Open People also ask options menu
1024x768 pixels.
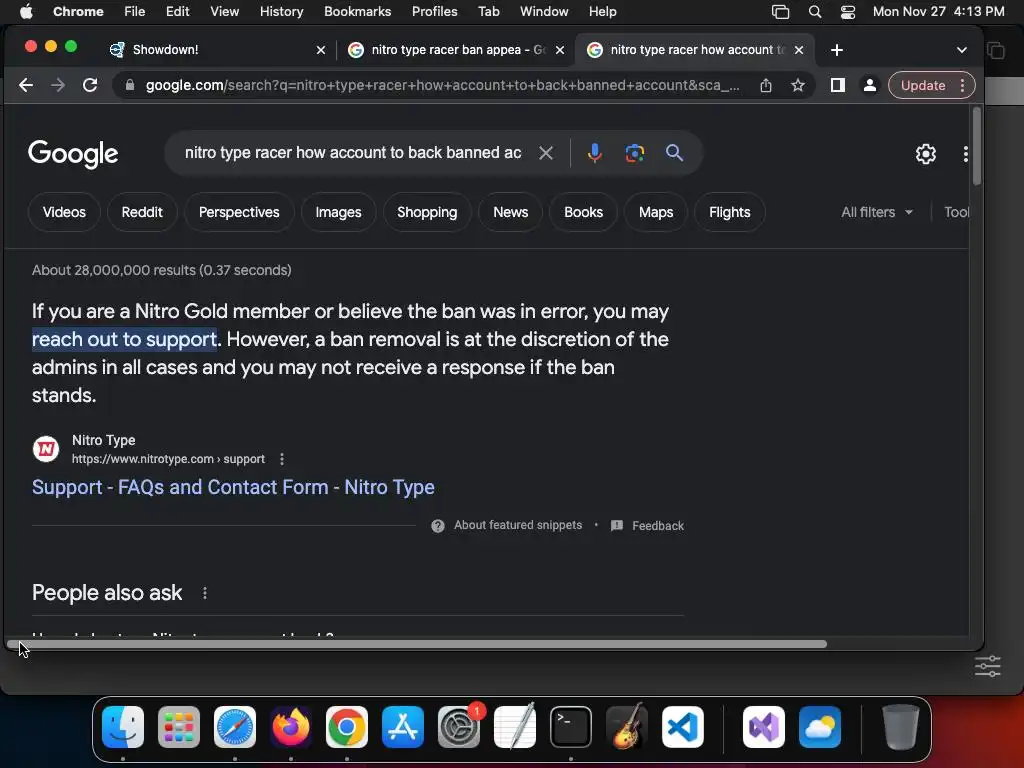204,593
